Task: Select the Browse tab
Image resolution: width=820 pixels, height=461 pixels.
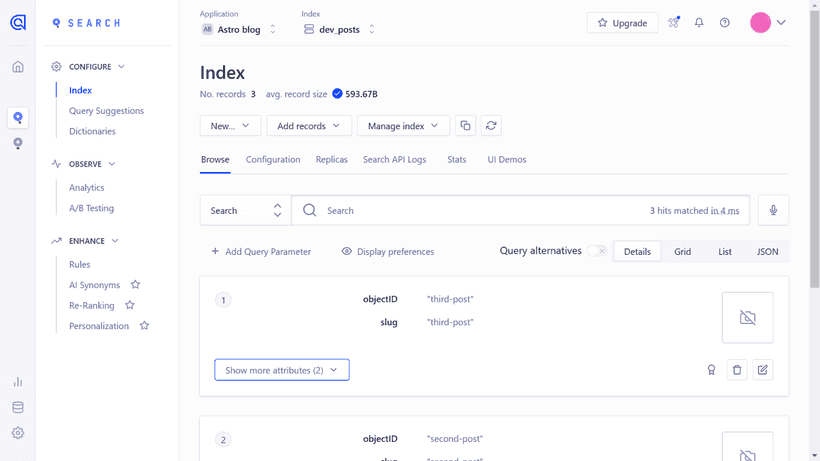Action: tap(215, 159)
